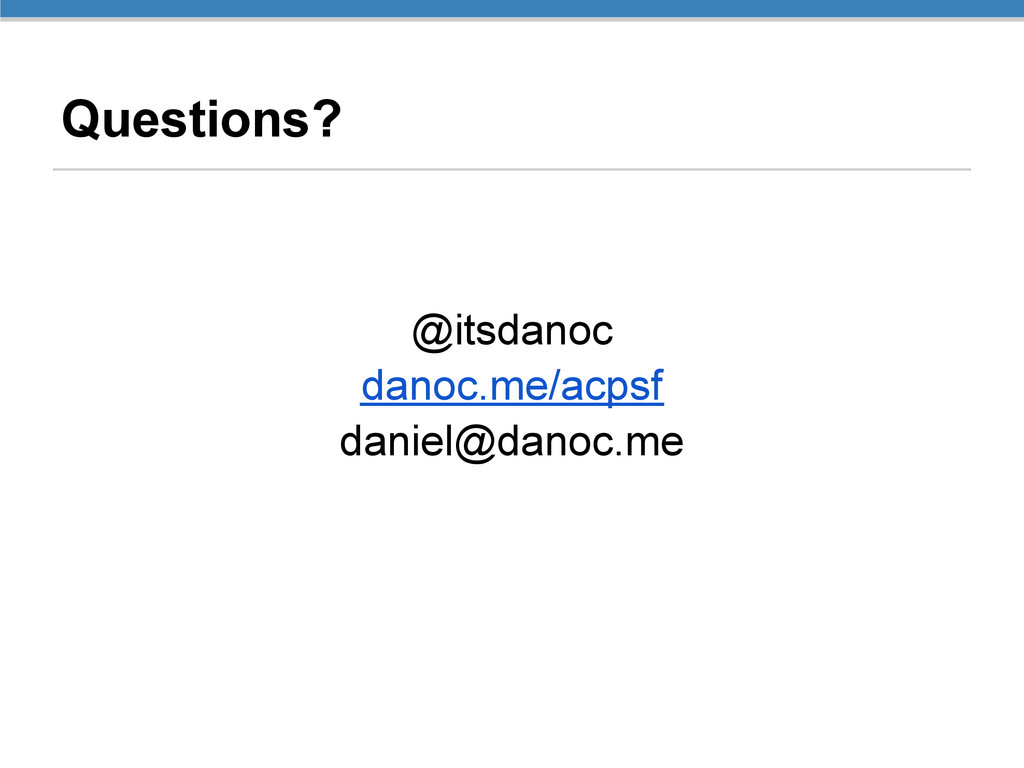Viewport: 1024px width, 768px height.
Task: Click the @ symbol before itsdanoc
Action: tap(432, 332)
